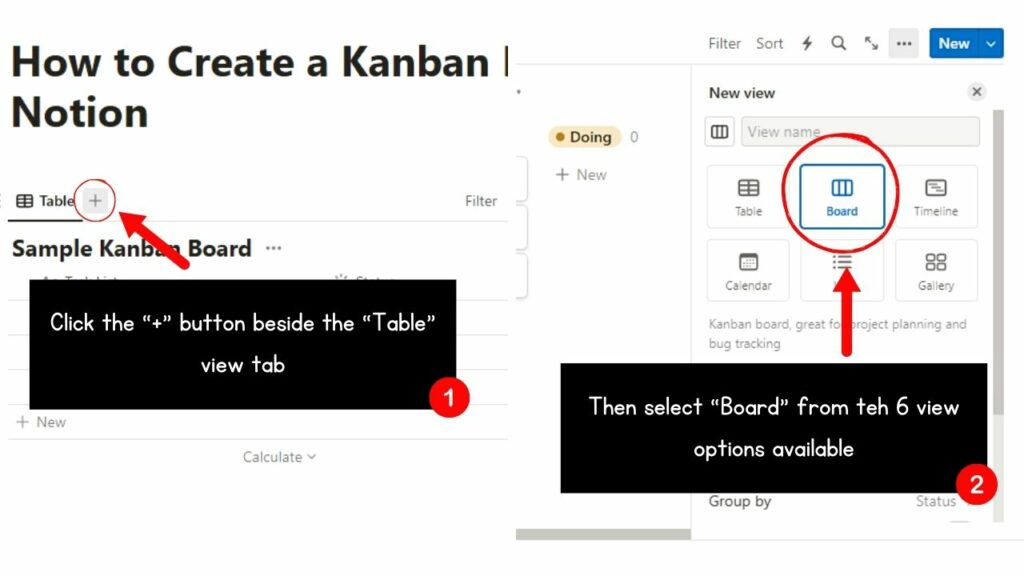
Task: Open the three-dot more options menu
Action: point(903,43)
